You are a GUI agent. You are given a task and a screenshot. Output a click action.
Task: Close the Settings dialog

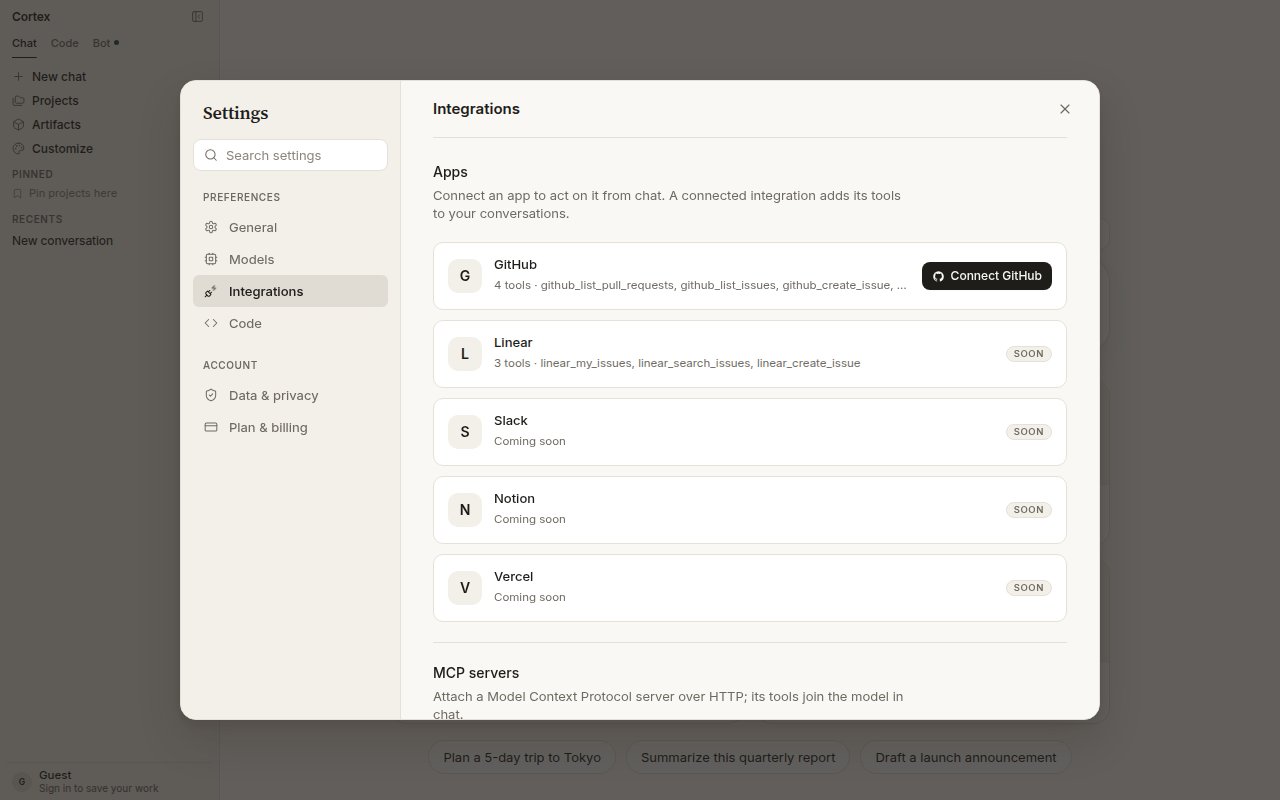(1064, 109)
